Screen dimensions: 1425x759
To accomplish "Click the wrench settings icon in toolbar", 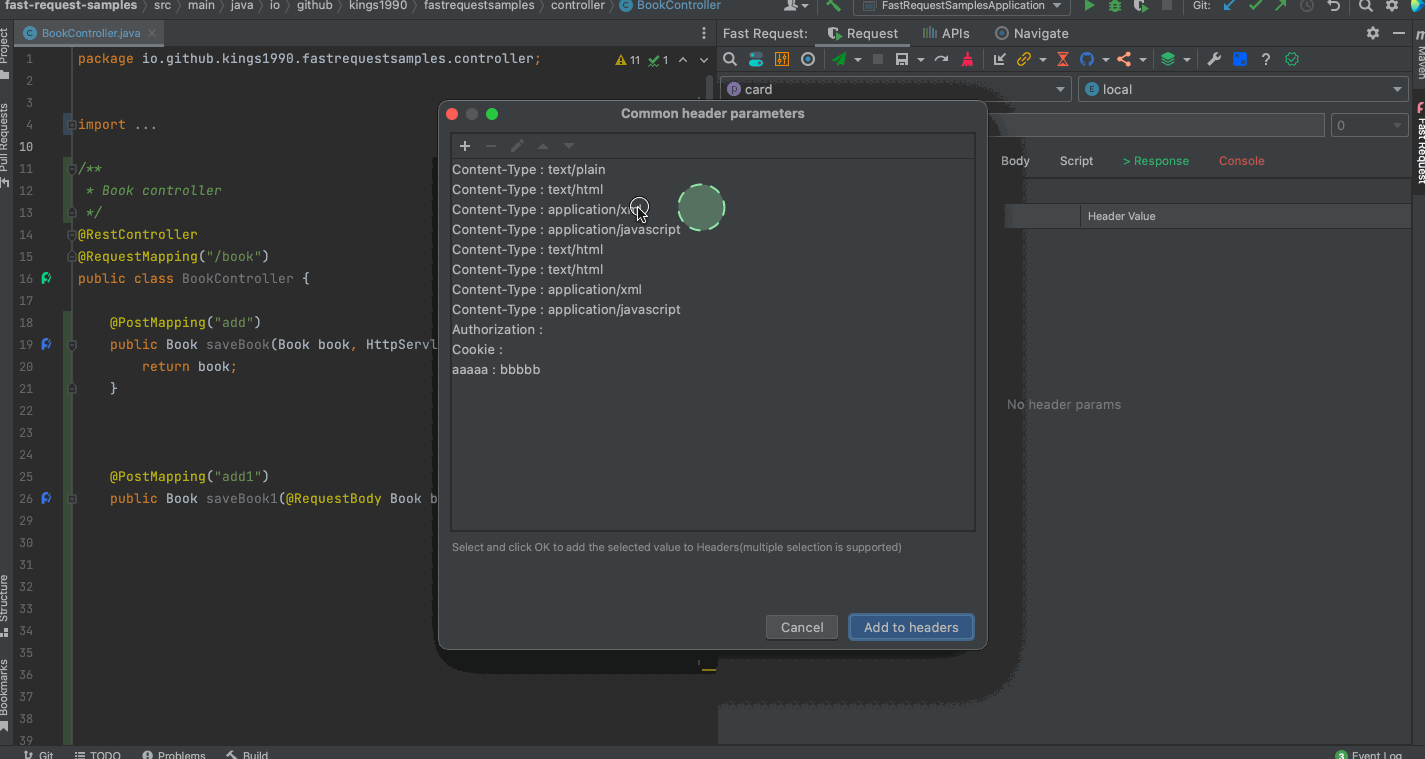I will coord(1214,60).
